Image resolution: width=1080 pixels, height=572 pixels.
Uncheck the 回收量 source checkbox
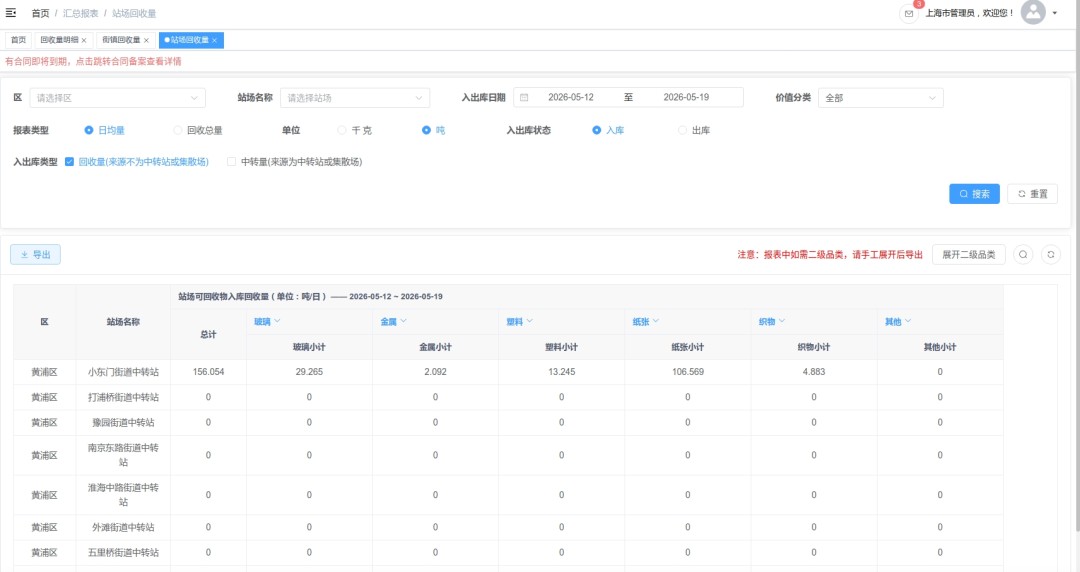click(x=70, y=162)
